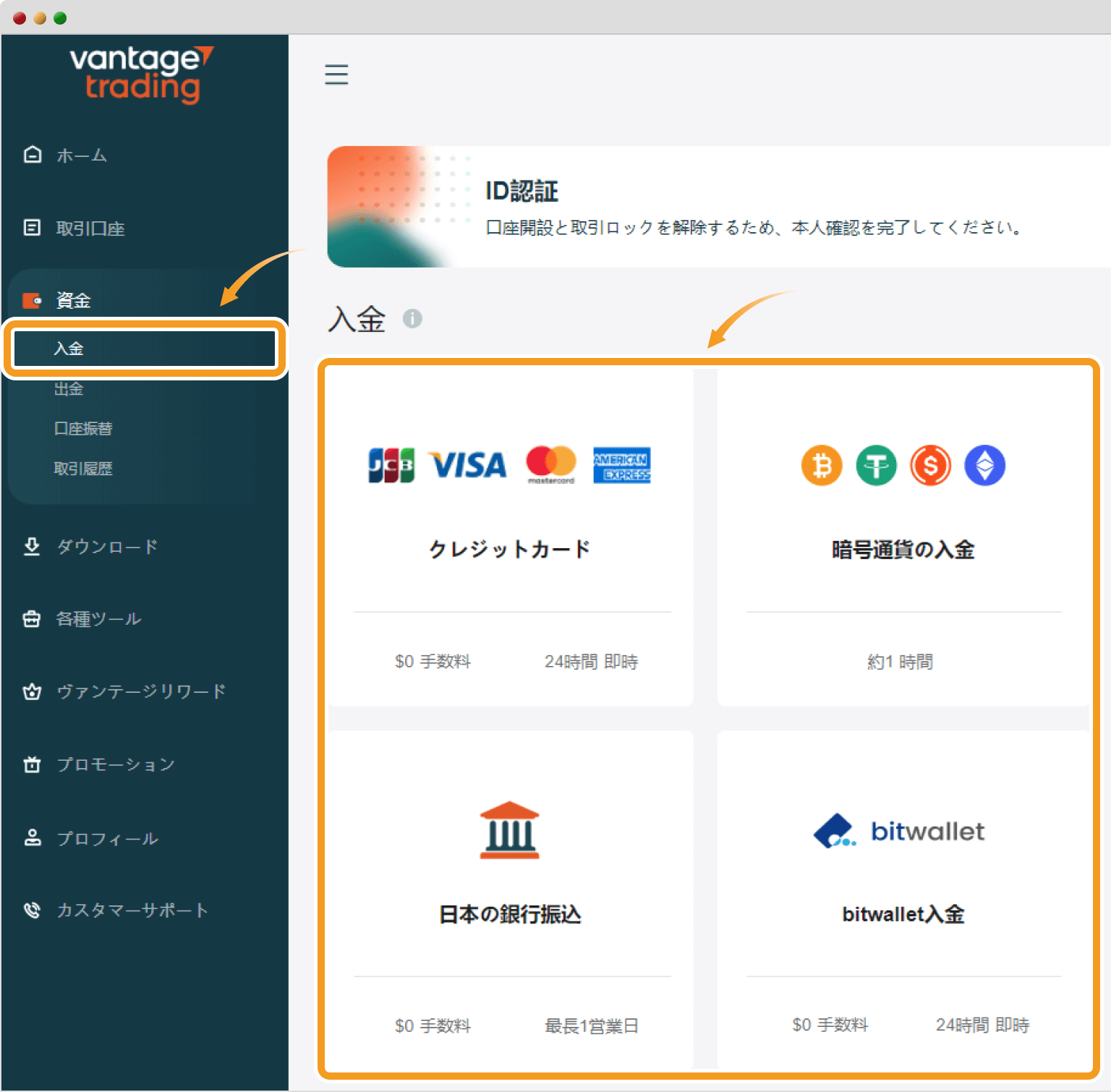This screenshot has width=1111, height=1092.
Task: Click the download arrow icon in sidebar
Action: [32, 547]
